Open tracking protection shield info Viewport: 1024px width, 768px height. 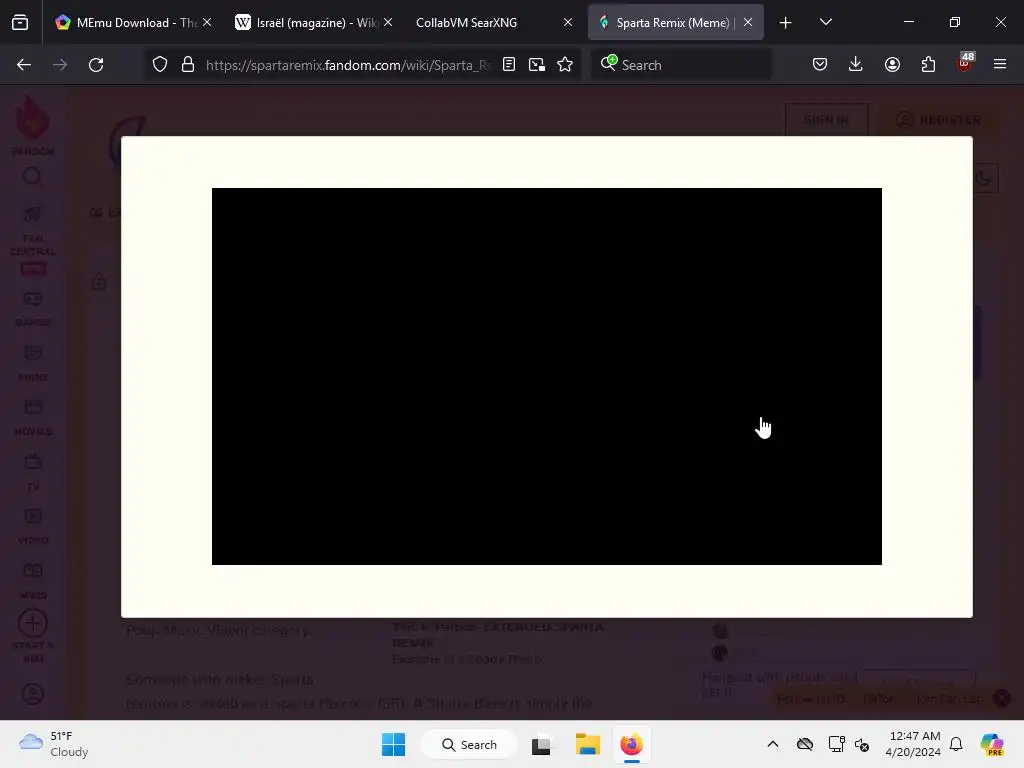160,65
